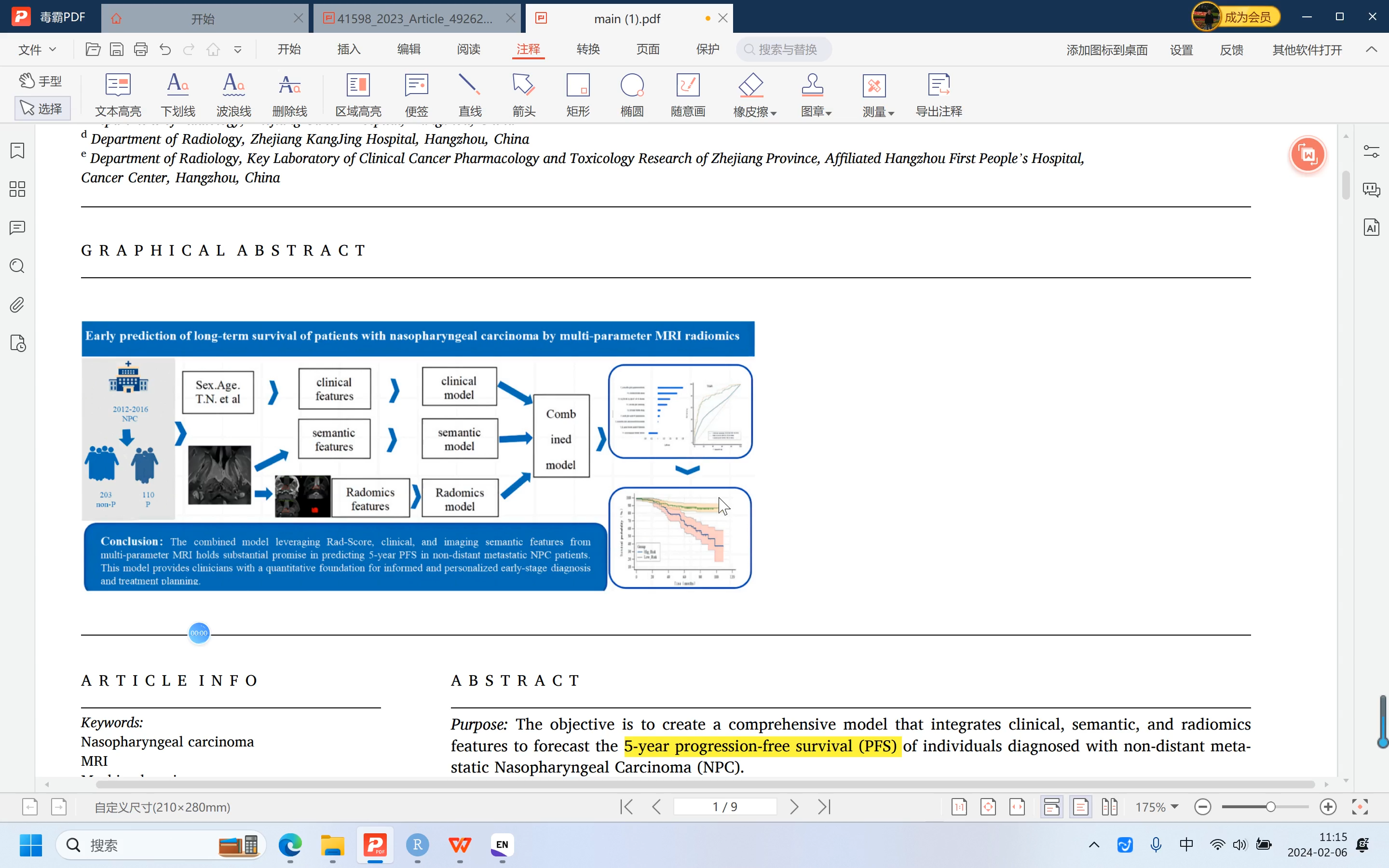The width and height of the screenshot is (1389, 868).
Task: Click the 搜索与替换 search and replace field
Action: pyautogui.click(x=784, y=49)
